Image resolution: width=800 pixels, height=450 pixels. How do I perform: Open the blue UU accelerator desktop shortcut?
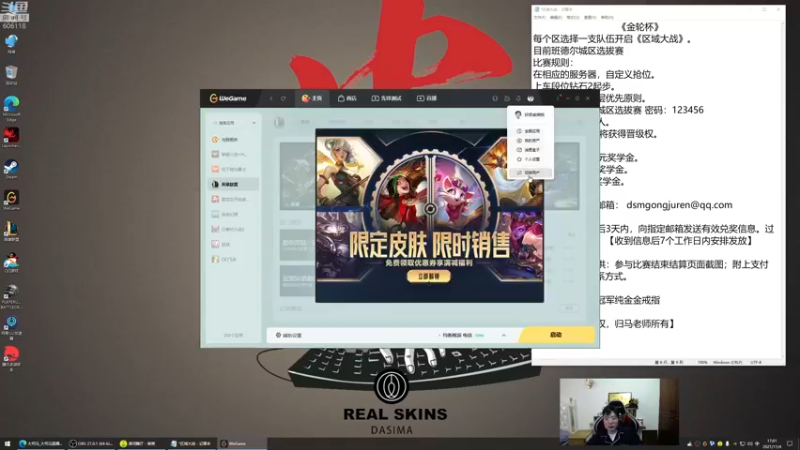point(11,328)
